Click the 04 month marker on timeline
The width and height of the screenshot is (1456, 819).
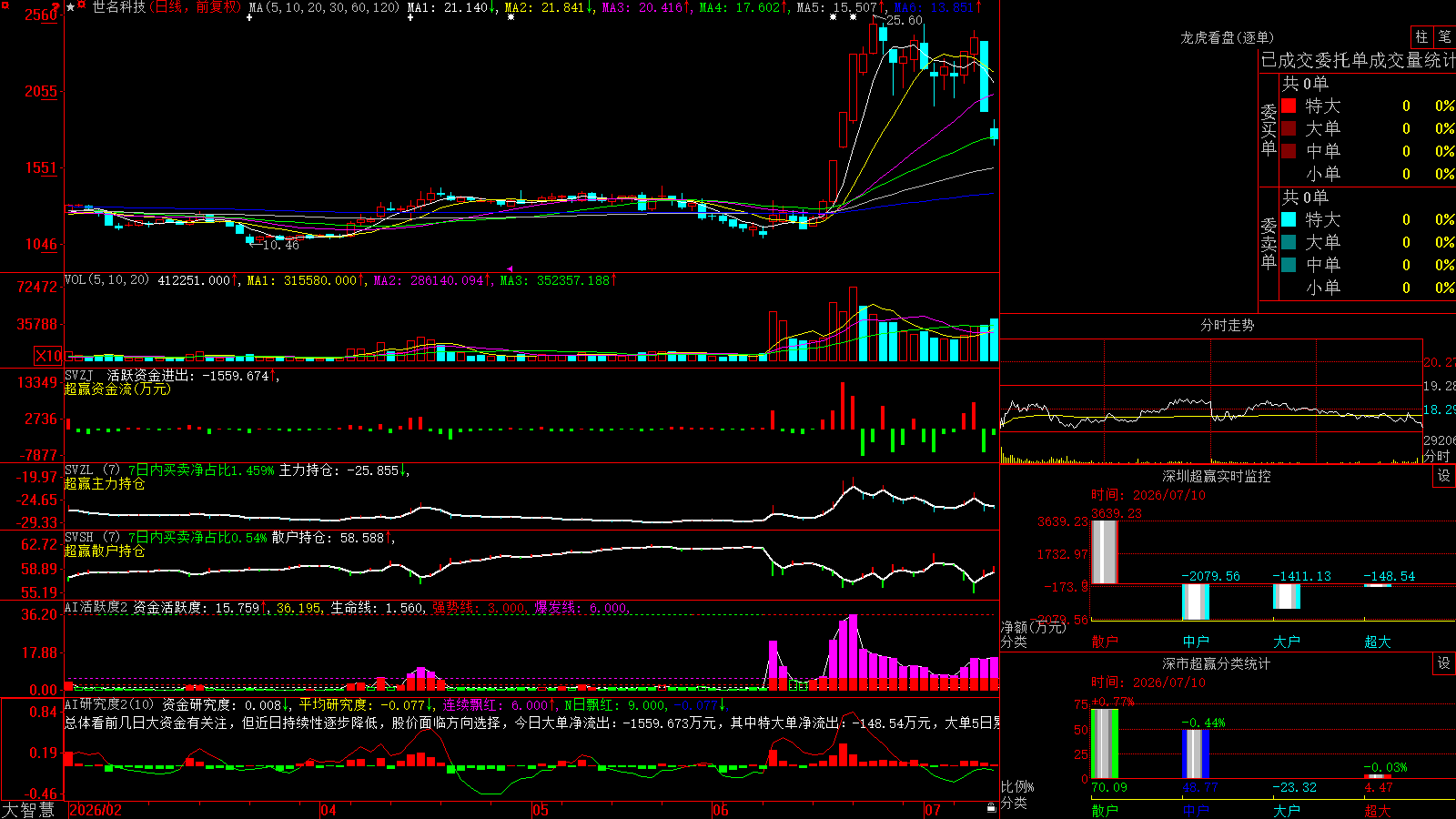coord(329,810)
